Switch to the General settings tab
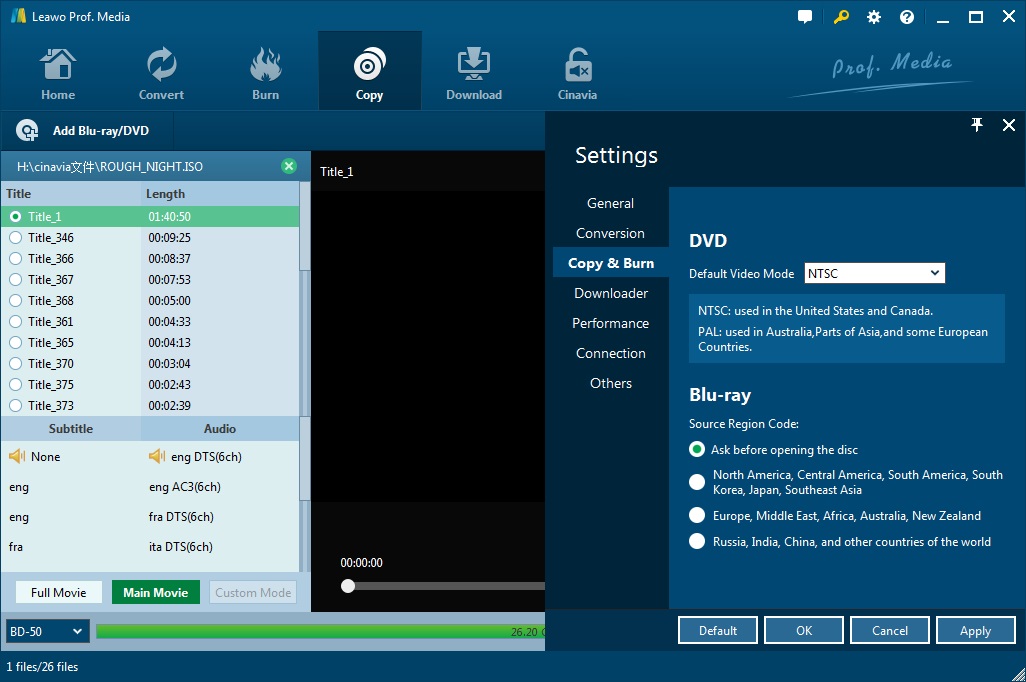Image resolution: width=1026 pixels, height=682 pixels. click(x=610, y=203)
